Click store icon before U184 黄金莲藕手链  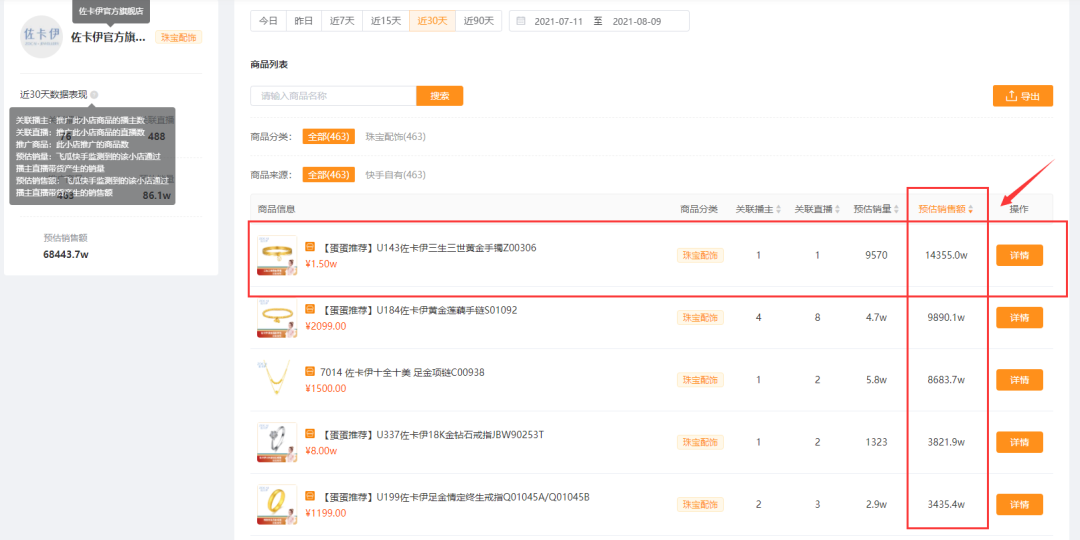coord(310,309)
